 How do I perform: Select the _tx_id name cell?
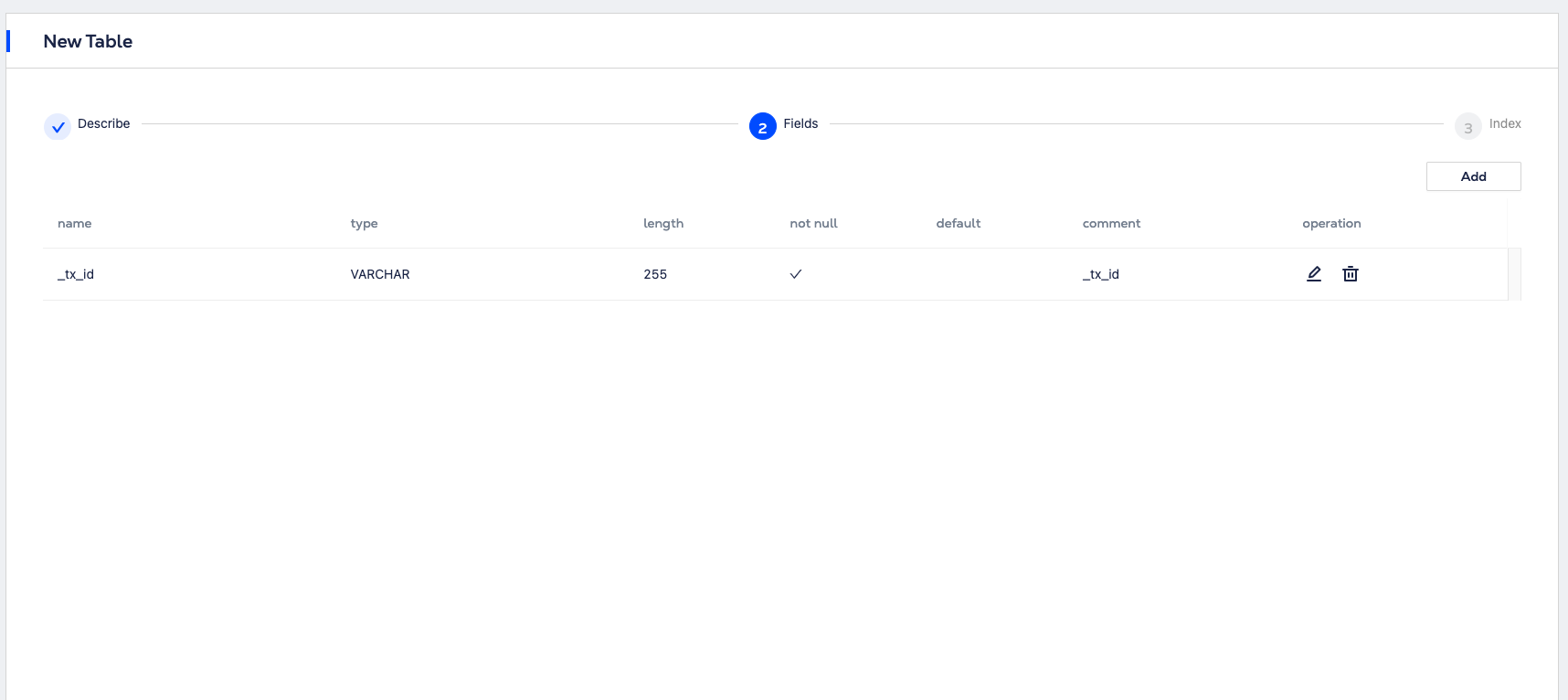click(x=76, y=274)
